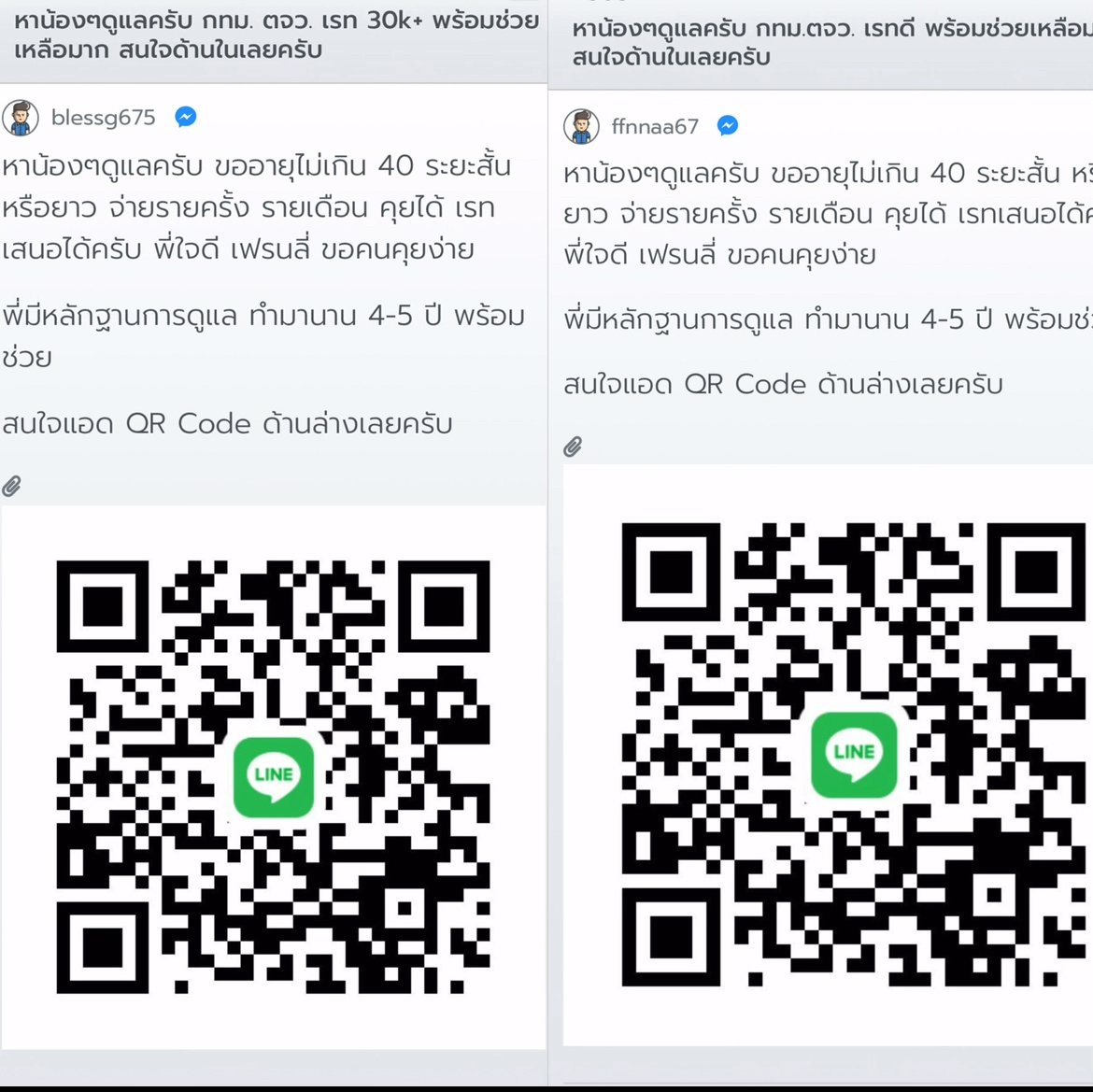1093x1092 pixels.
Task: Click the LINE logo in blessg675's QR code
Action: 273,776
